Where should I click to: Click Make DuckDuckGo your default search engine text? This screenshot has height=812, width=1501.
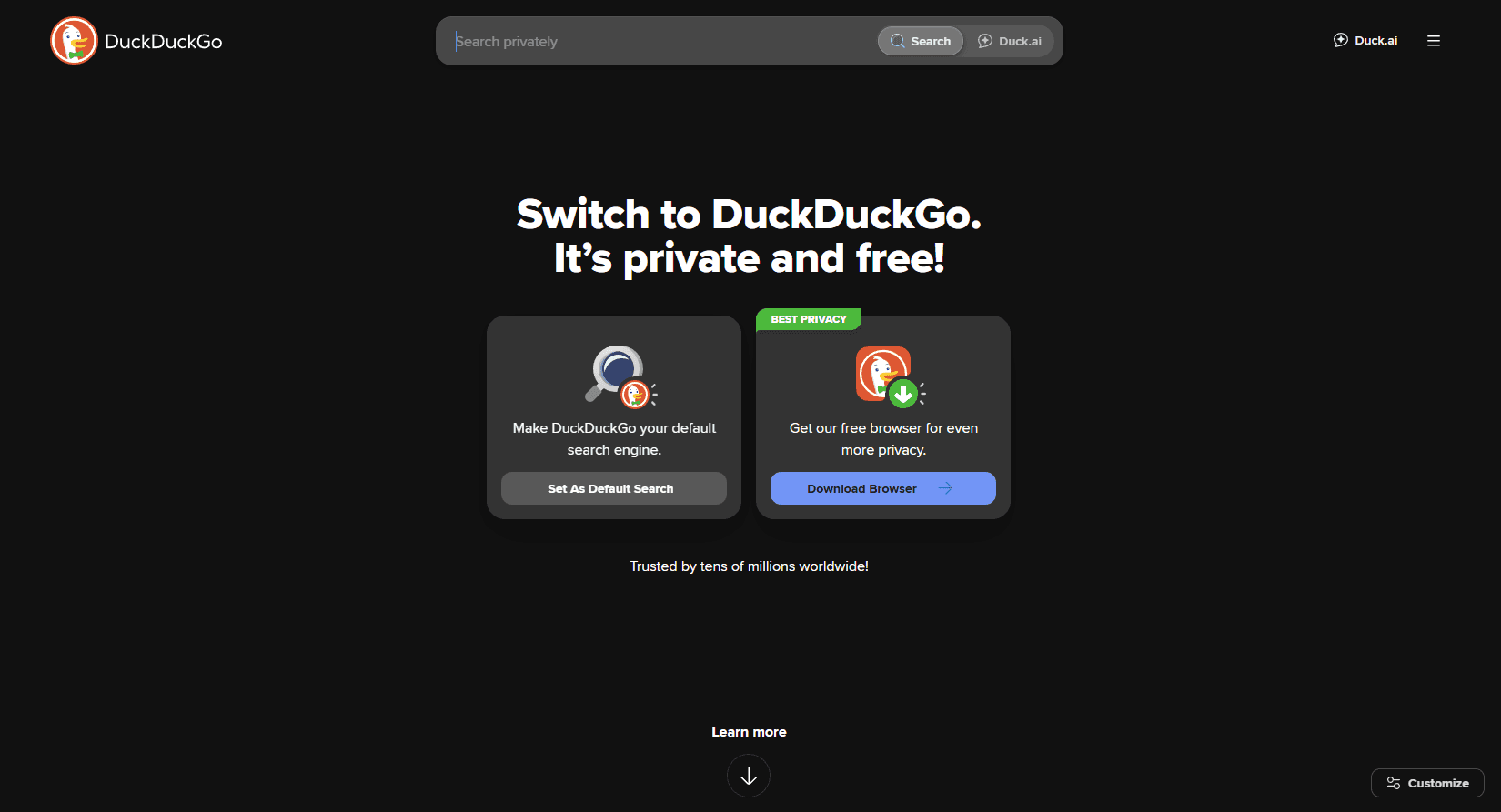[x=614, y=439]
